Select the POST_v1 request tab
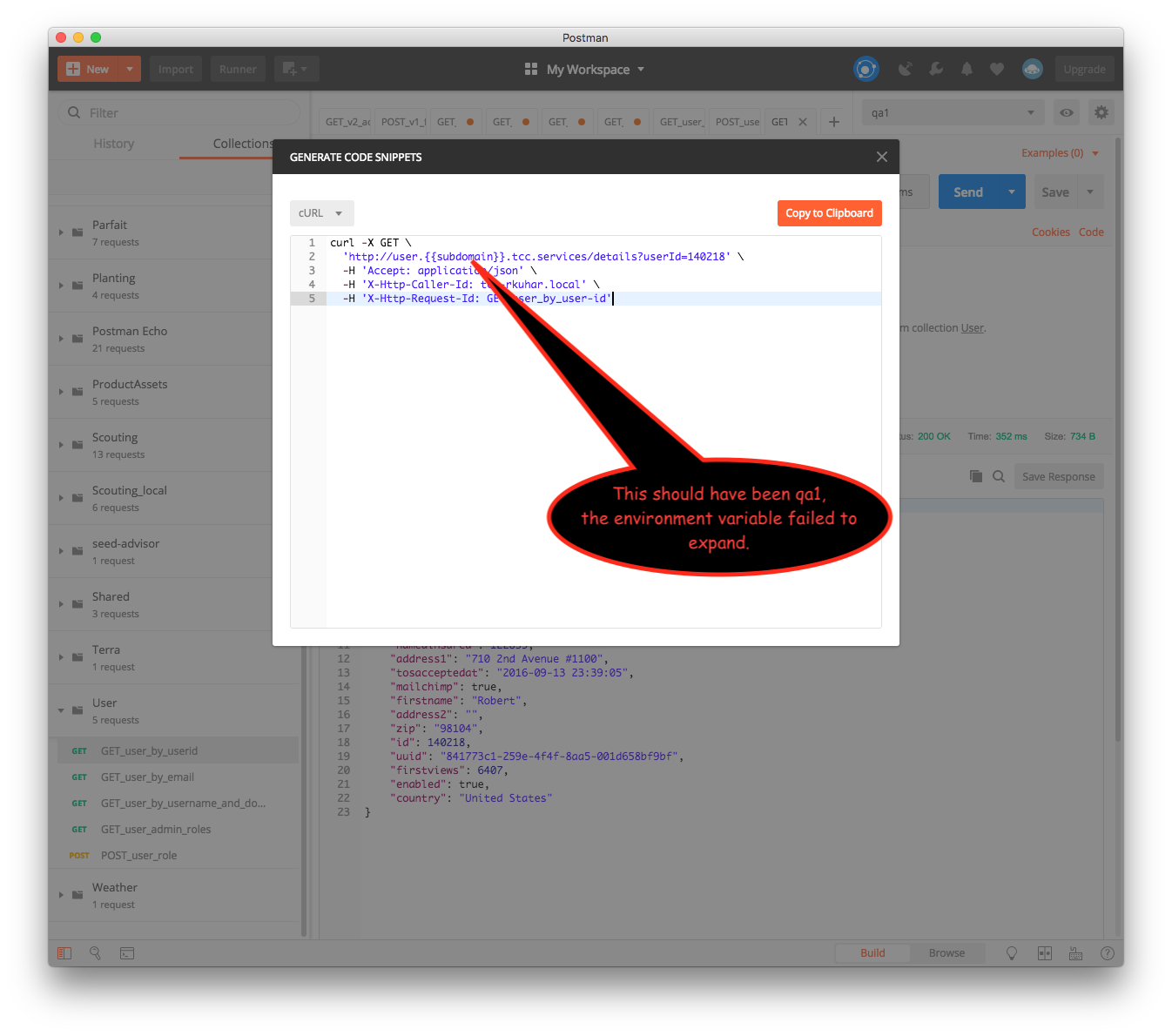The height and width of the screenshot is (1036, 1172). [x=402, y=122]
